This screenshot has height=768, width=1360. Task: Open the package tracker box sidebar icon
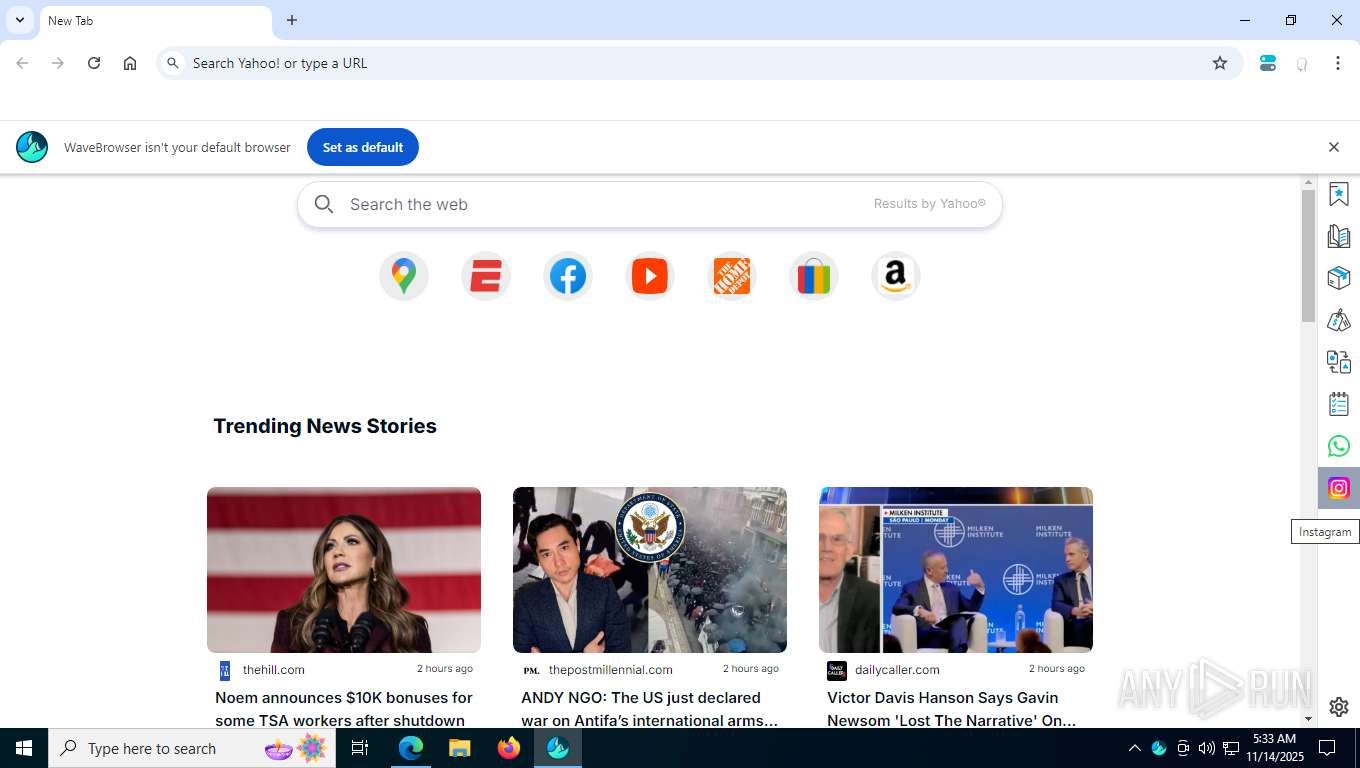(1339, 278)
